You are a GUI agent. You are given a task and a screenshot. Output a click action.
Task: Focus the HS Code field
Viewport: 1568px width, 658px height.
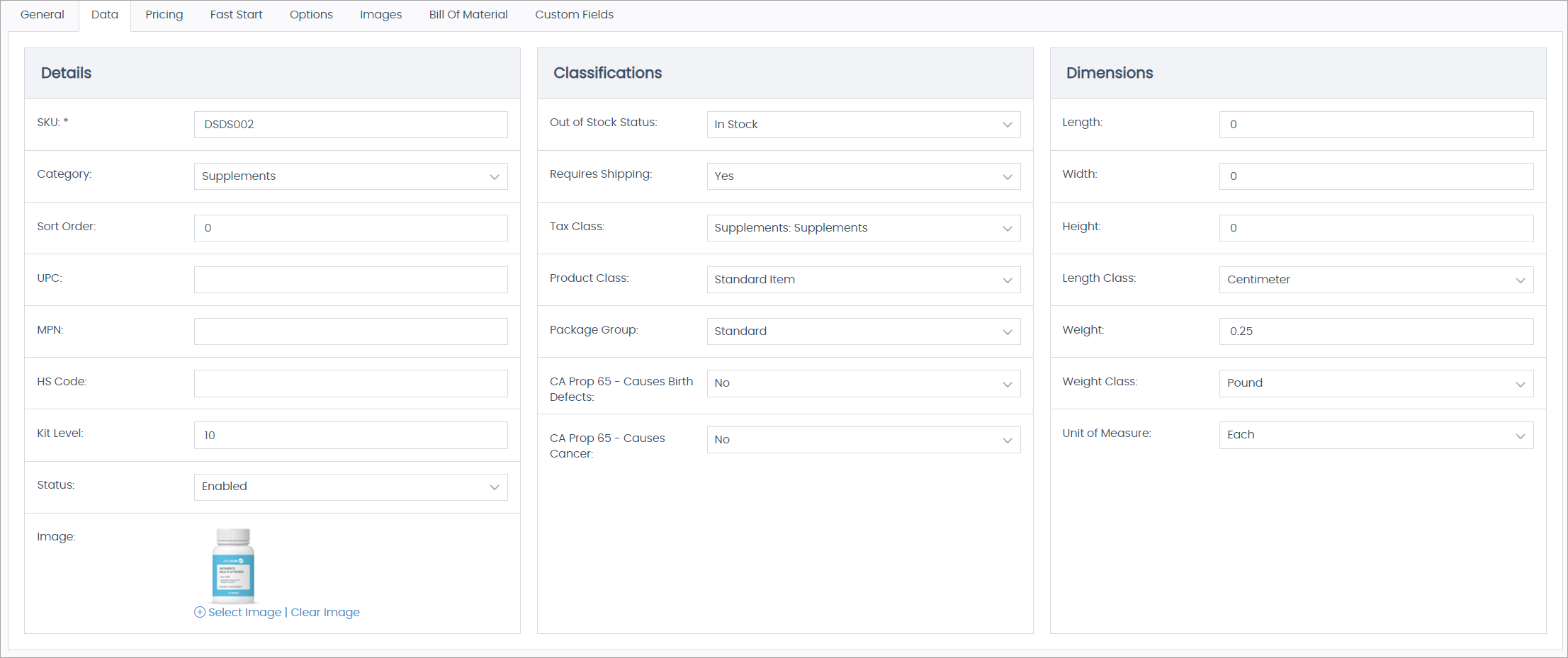point(351,383)
